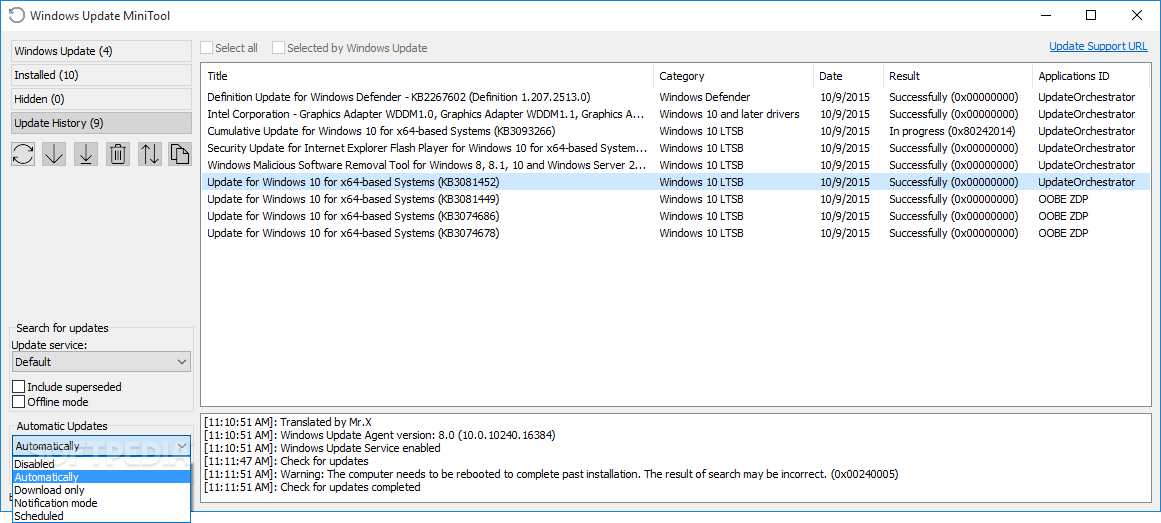This screenshot has height=523, width=1161.
Task: Click In progress (0x80242014) result cell
Action: tap(952, 131)
